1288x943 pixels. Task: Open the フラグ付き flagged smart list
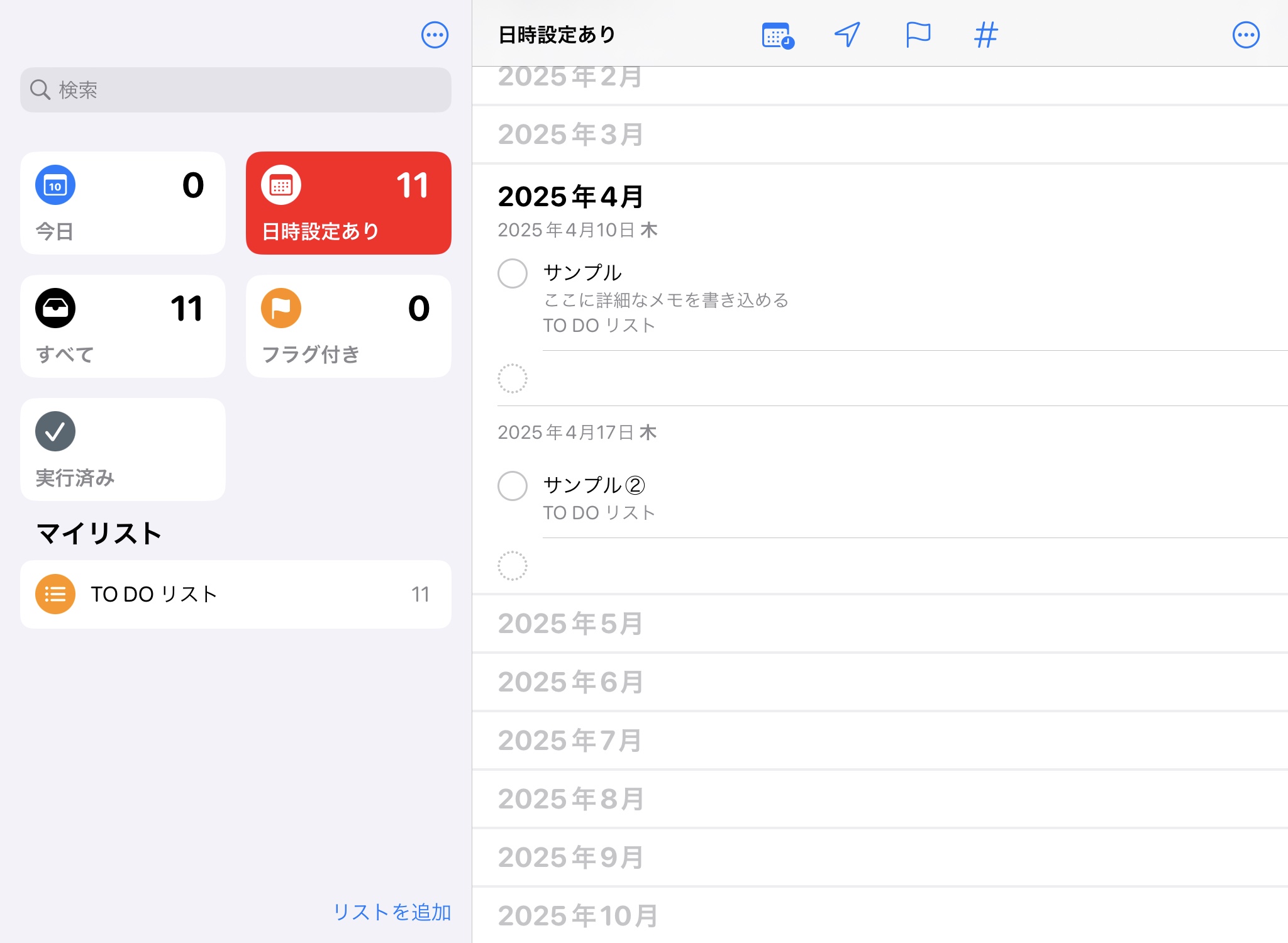[348, 326]
